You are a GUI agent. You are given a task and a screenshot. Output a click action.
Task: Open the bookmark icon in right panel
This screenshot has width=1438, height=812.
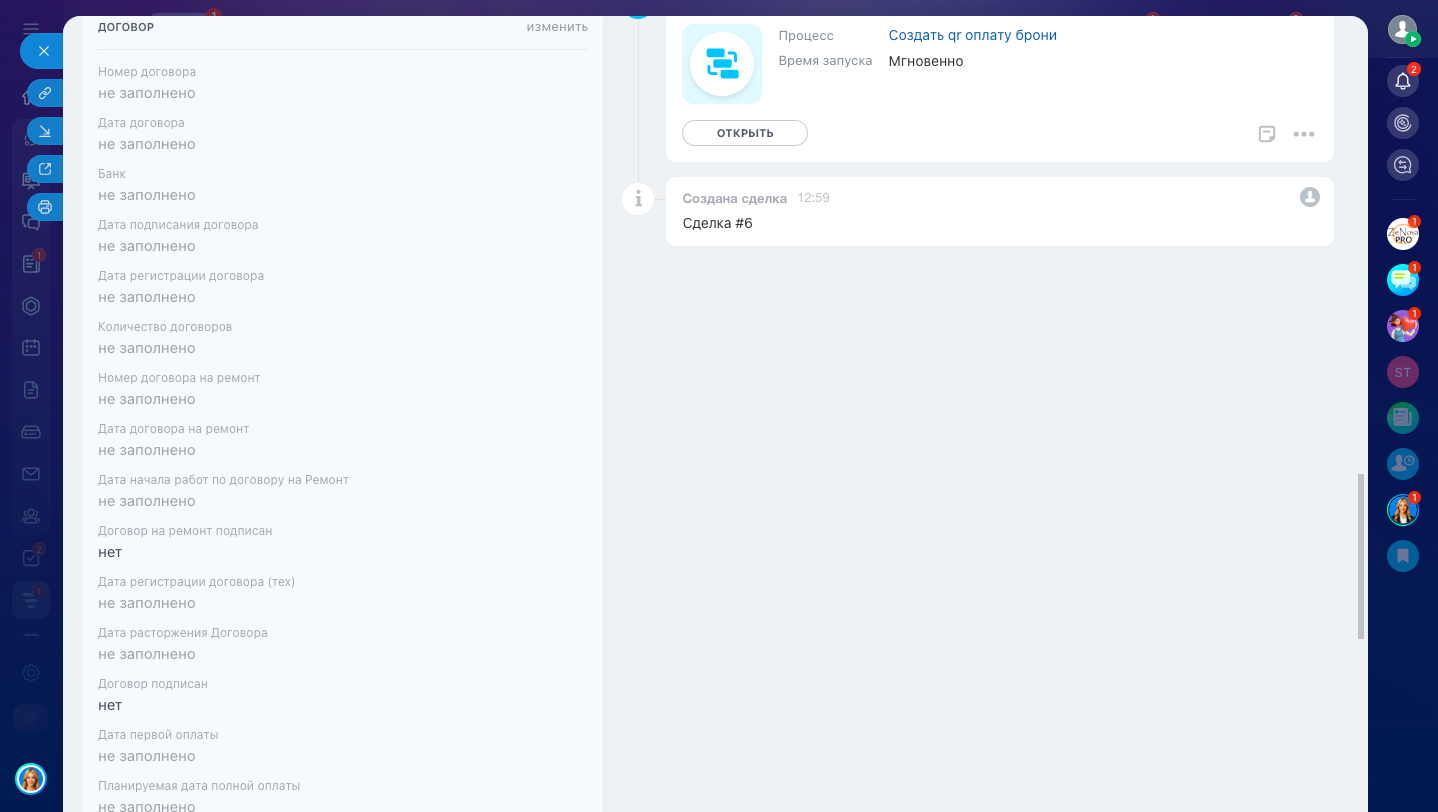click(x=1403, y=556)
